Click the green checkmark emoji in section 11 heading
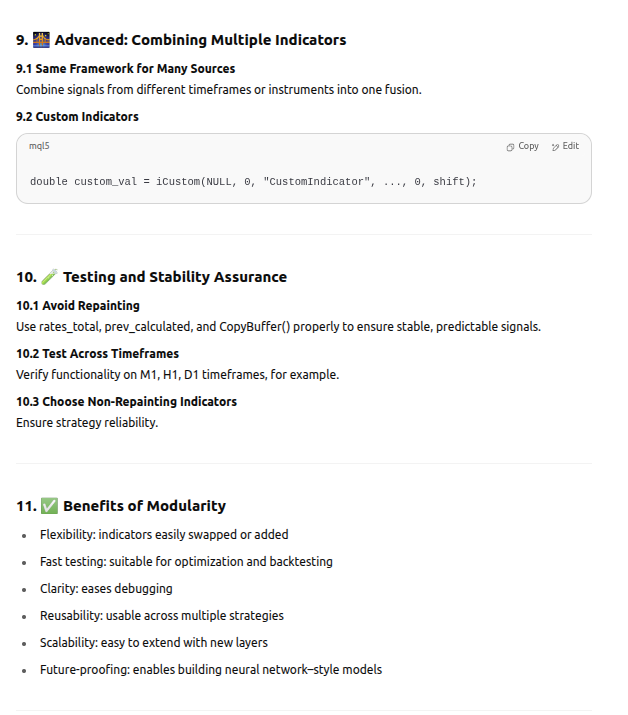The height and width of the screenshot is (715, 628). [x=49, y=506]
